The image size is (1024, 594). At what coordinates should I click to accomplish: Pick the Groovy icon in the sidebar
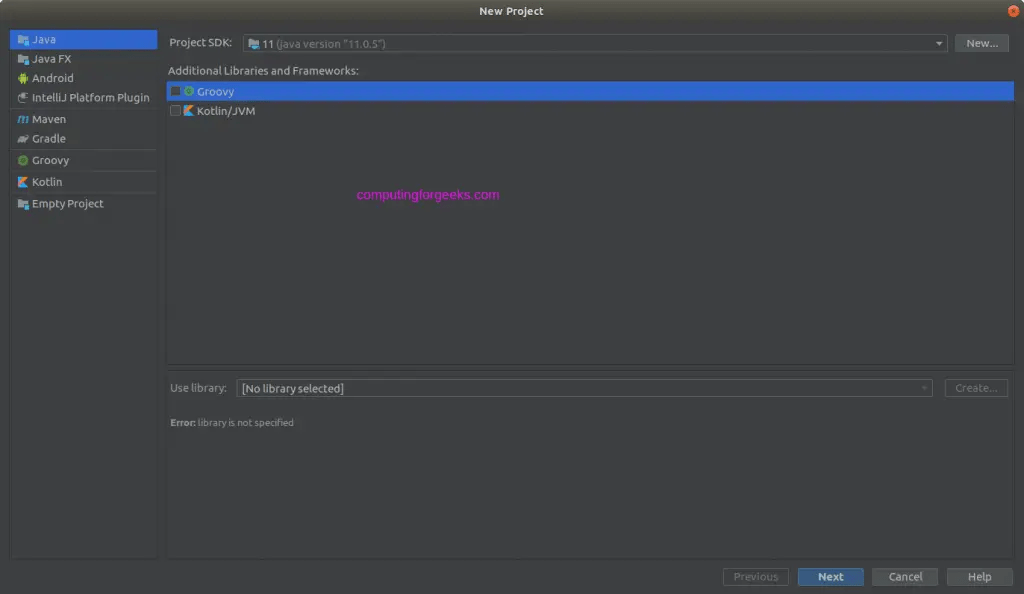pyautogui.click(x=23, y=161)
